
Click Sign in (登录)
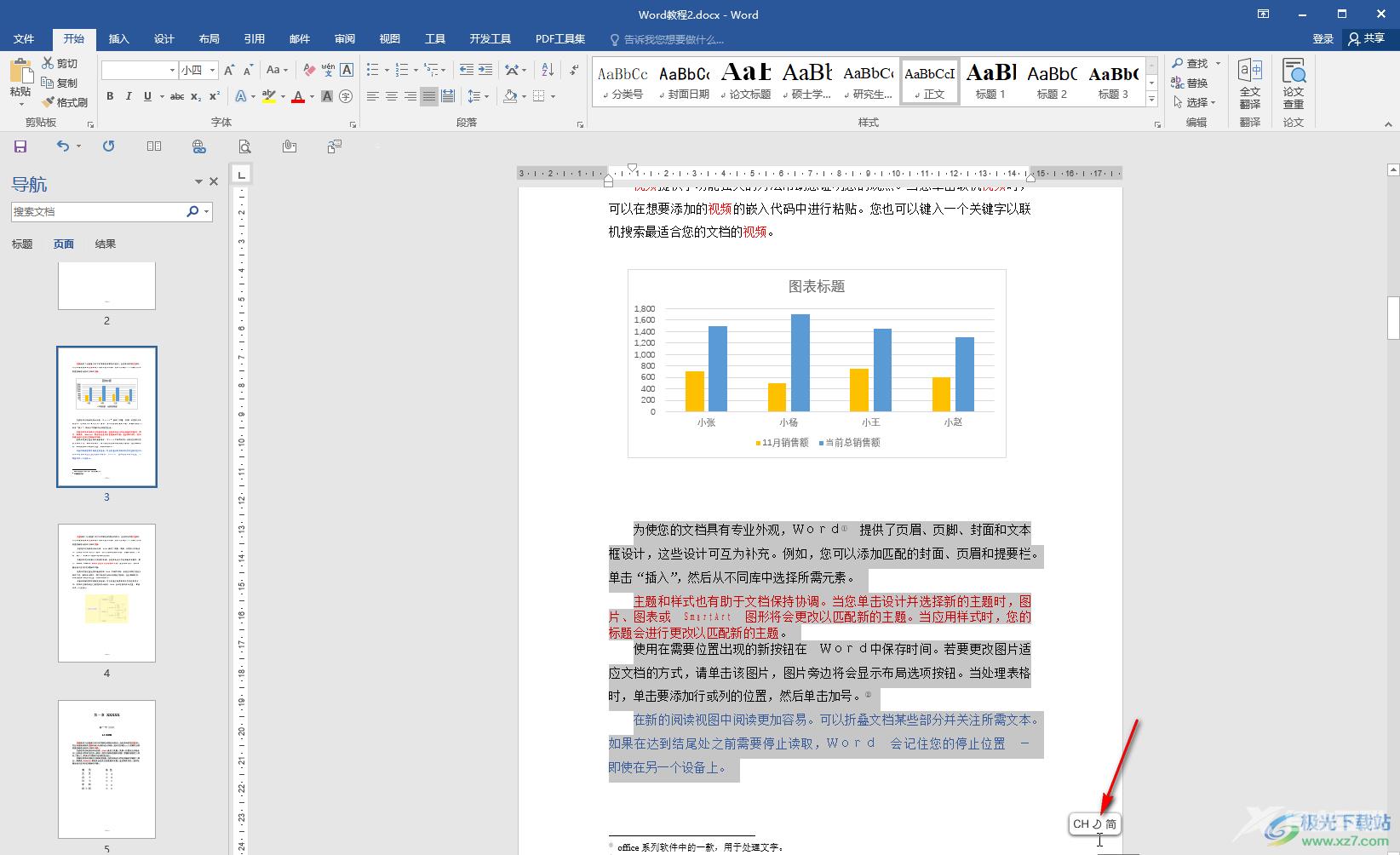[x=1323, y=38]
